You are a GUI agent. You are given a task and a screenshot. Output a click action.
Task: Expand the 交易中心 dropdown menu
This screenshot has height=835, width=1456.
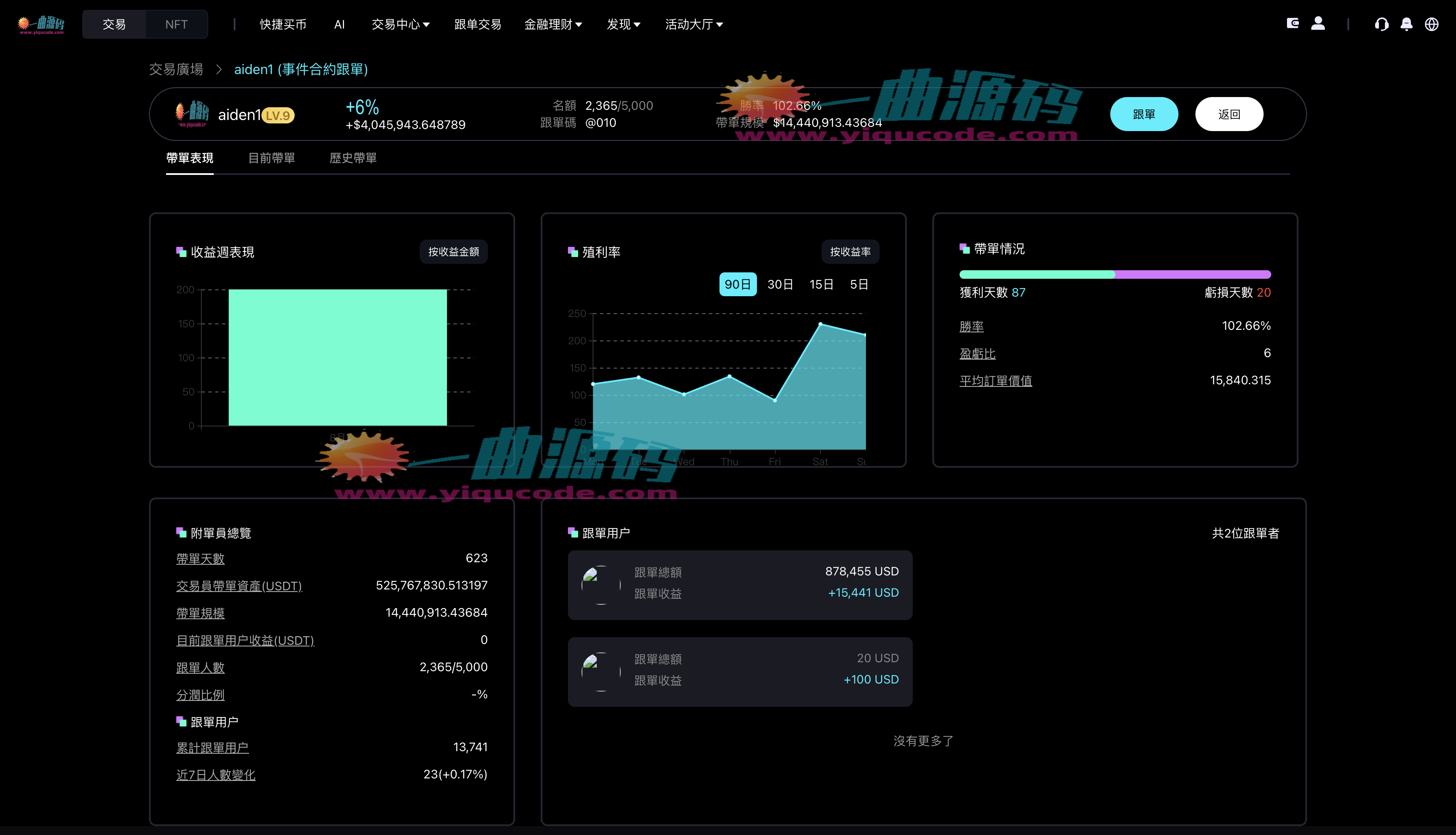tap(400, 24)
